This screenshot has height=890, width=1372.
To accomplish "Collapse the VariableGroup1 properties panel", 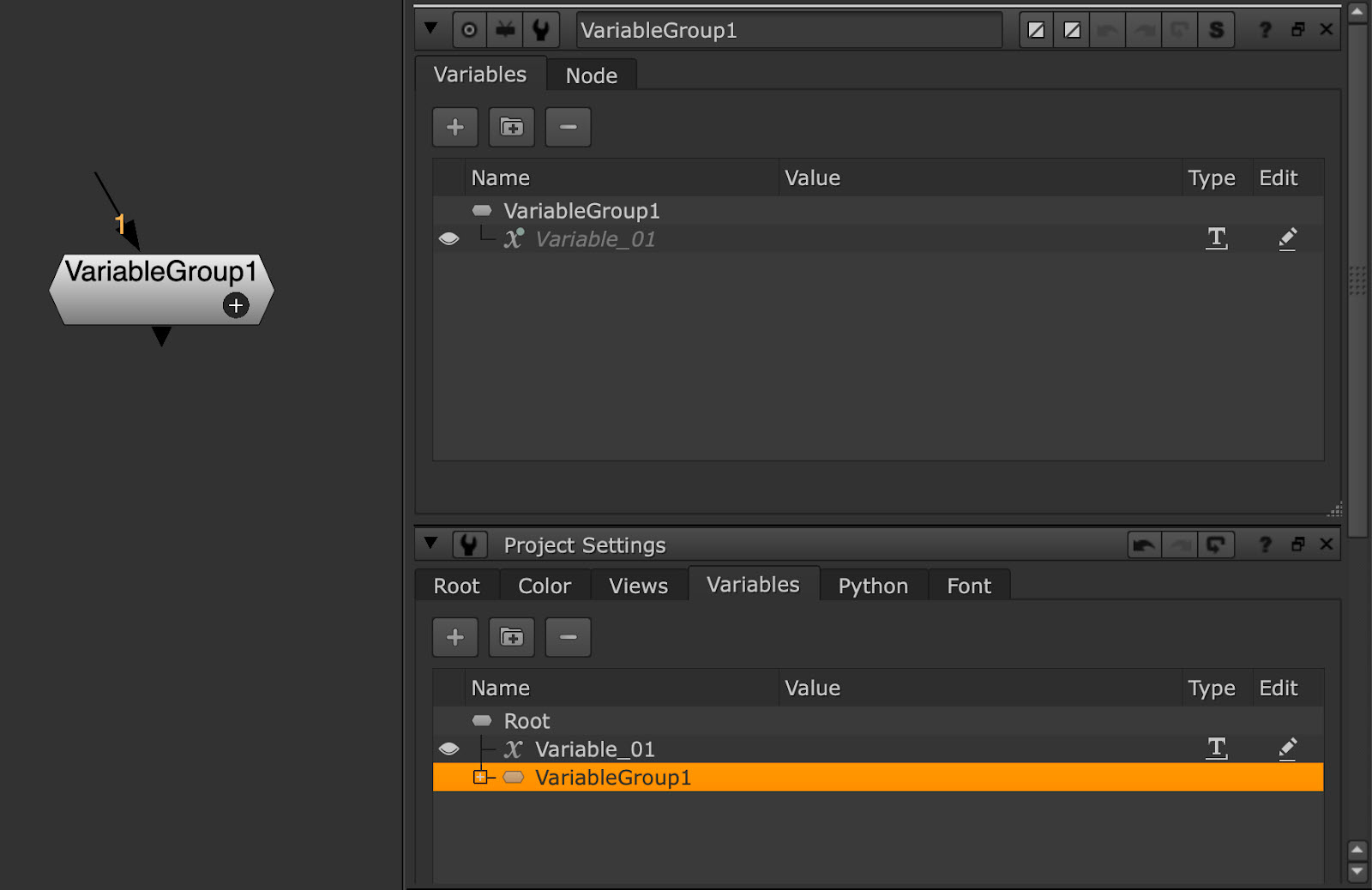I will pyautogui.click(x=431, y=28).
